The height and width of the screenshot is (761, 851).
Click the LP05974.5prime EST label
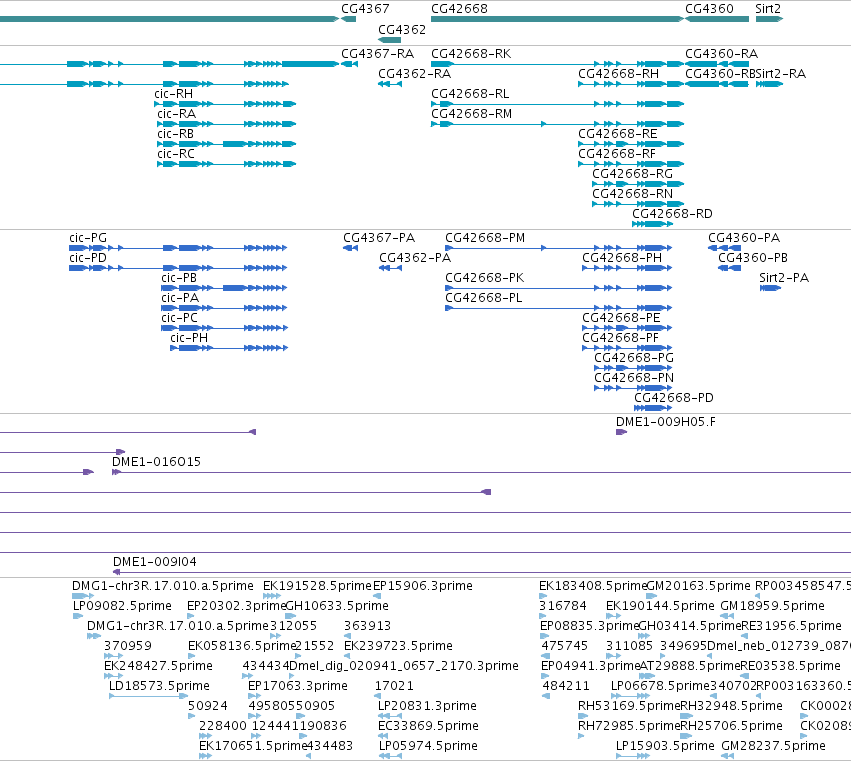click(x=428, y=746)
